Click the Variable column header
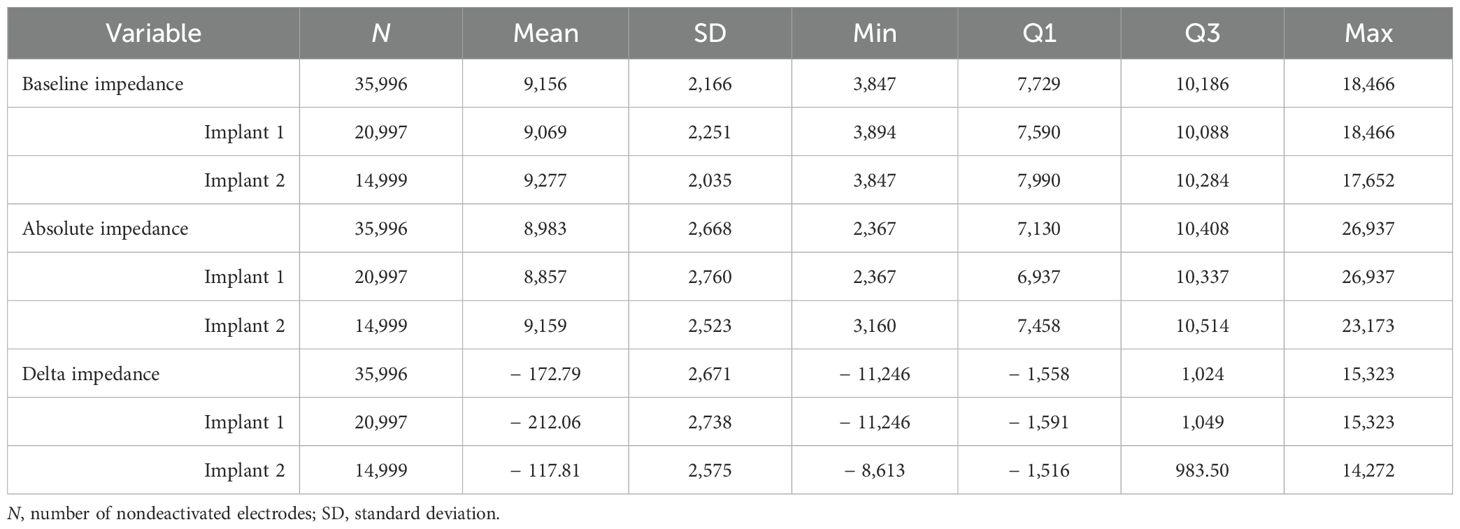Image resolution: width=1460 pixels, height=529 pixels. coord(153,33)
